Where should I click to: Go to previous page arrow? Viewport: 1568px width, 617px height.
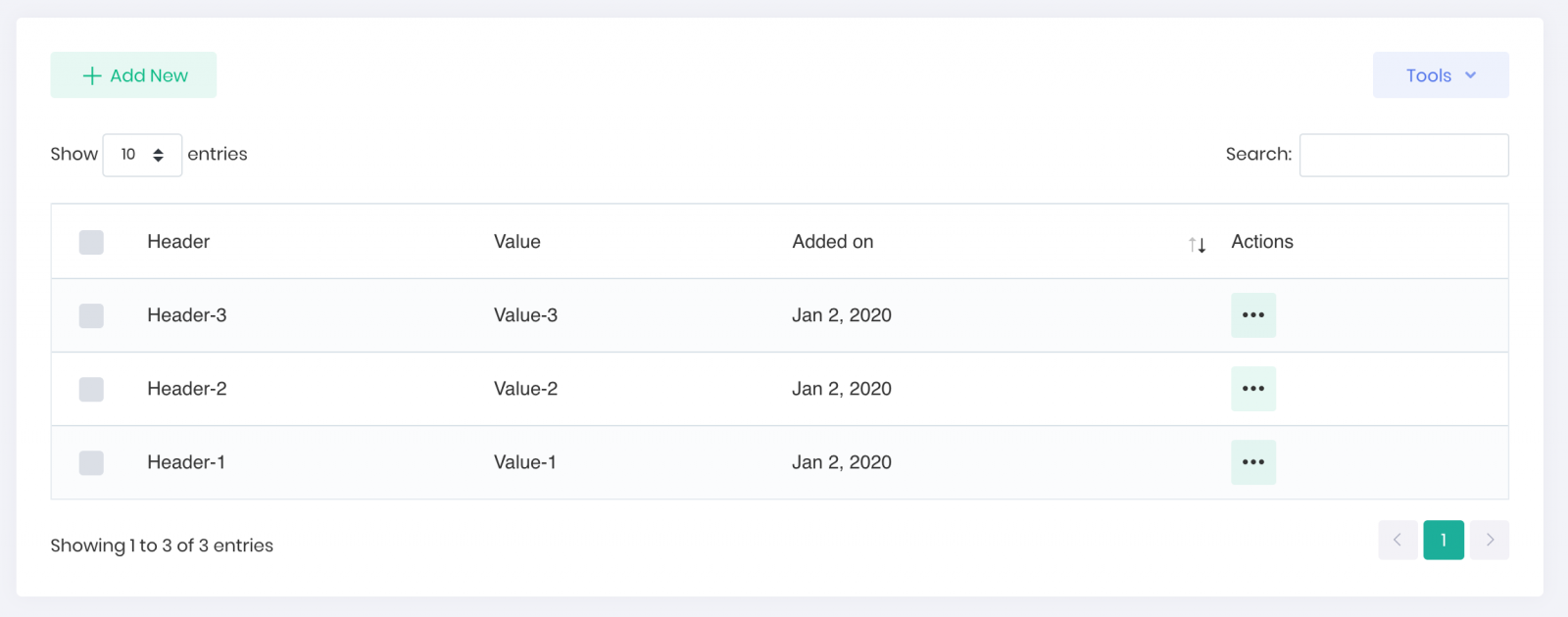click(1397, 540)
